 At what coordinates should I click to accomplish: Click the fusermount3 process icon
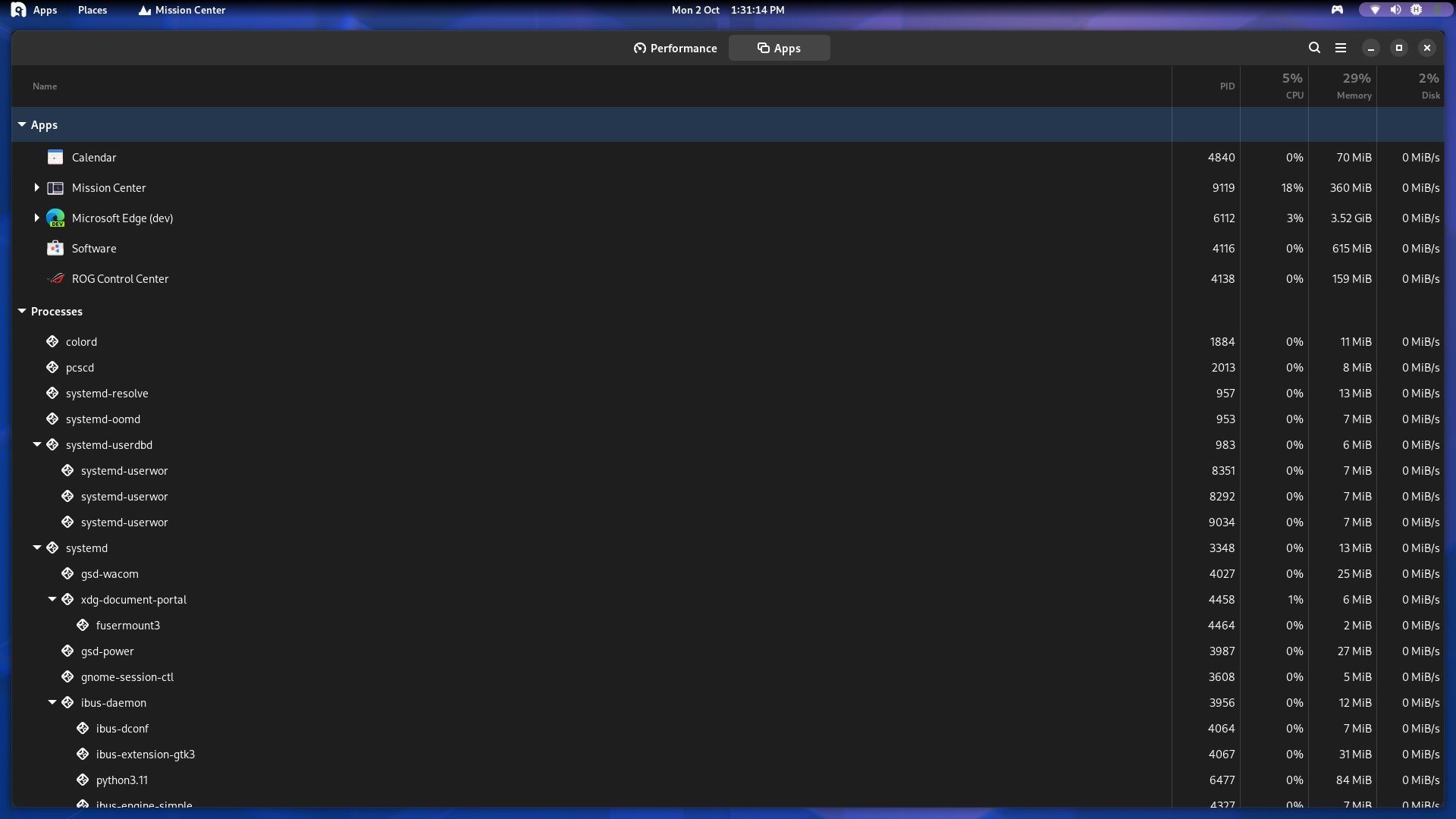[x=83, y=625]
